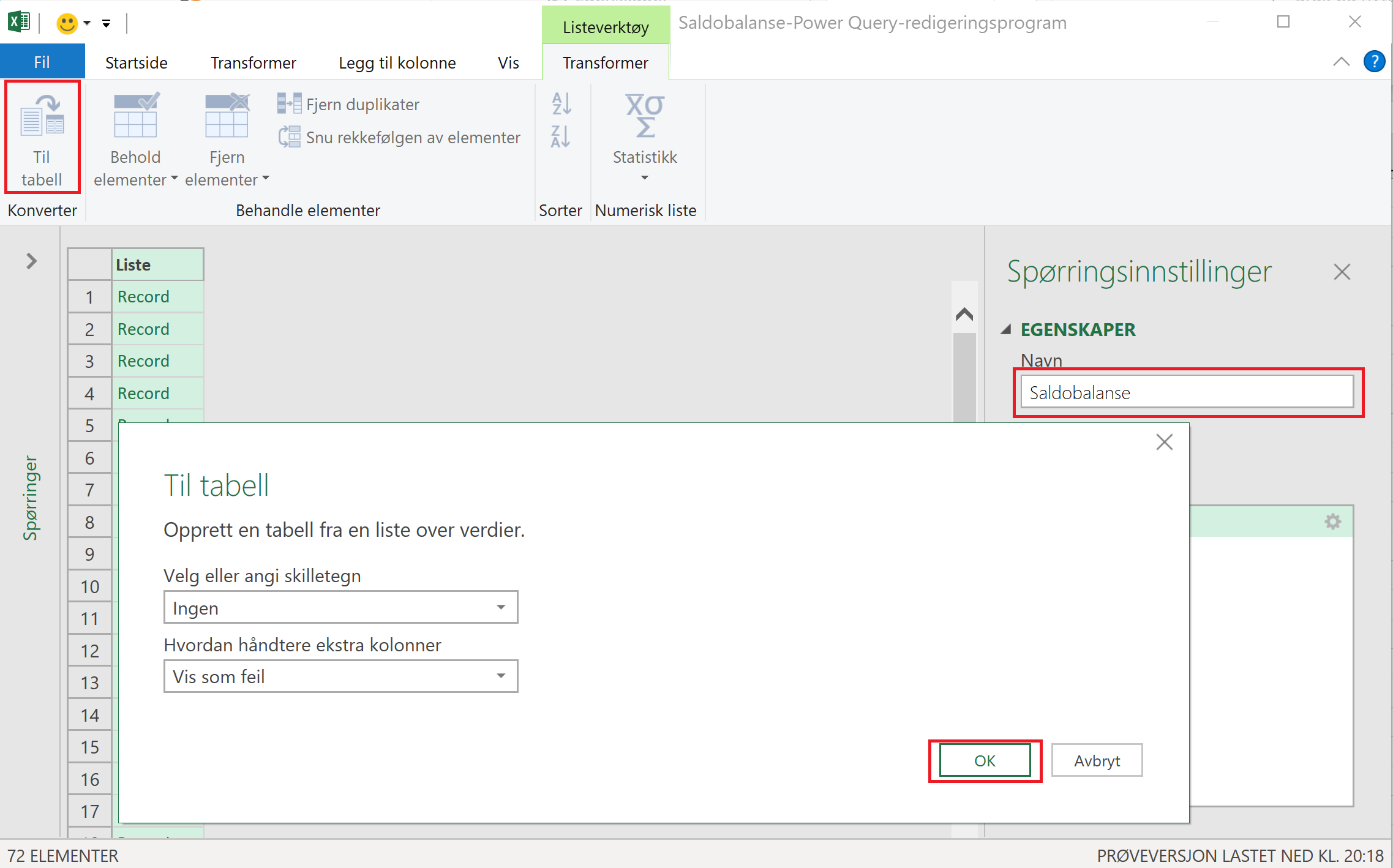Confirm the dialog with OK
The width and height of the screenshot is (1393, 868).
coord(985,760)
